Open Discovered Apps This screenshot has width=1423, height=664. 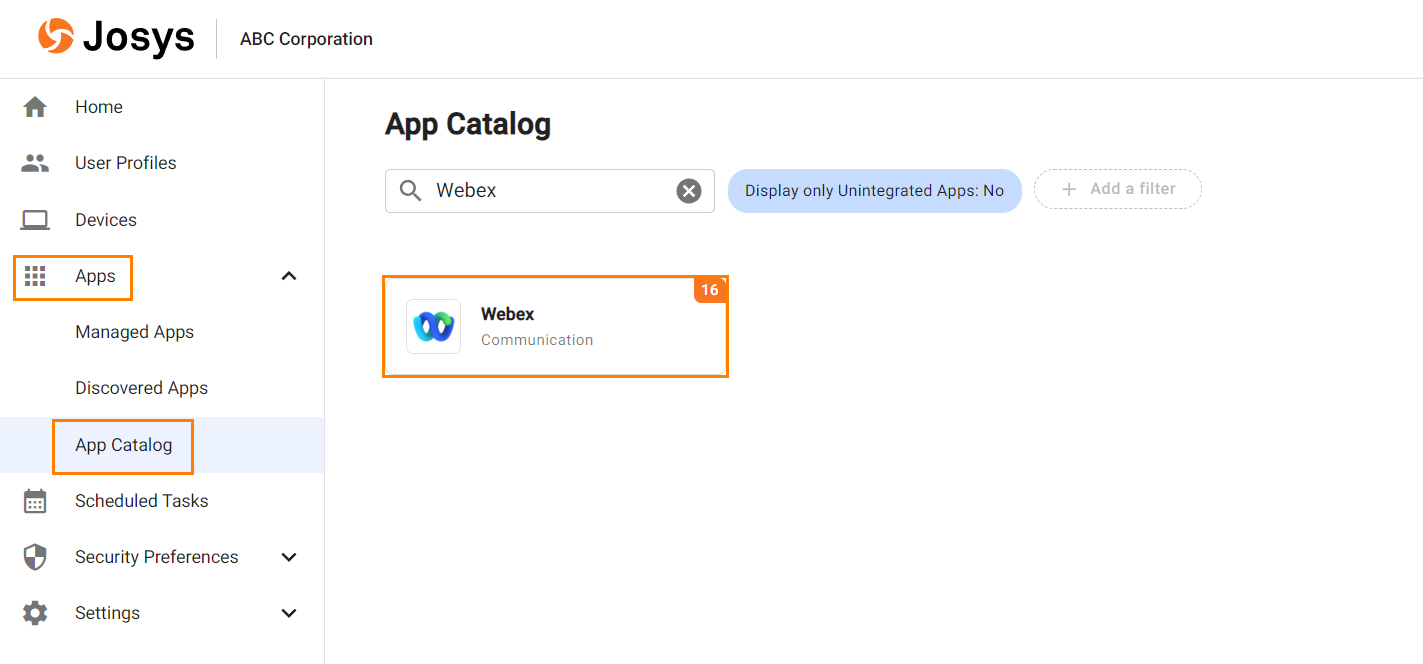[x=142, y=388]
